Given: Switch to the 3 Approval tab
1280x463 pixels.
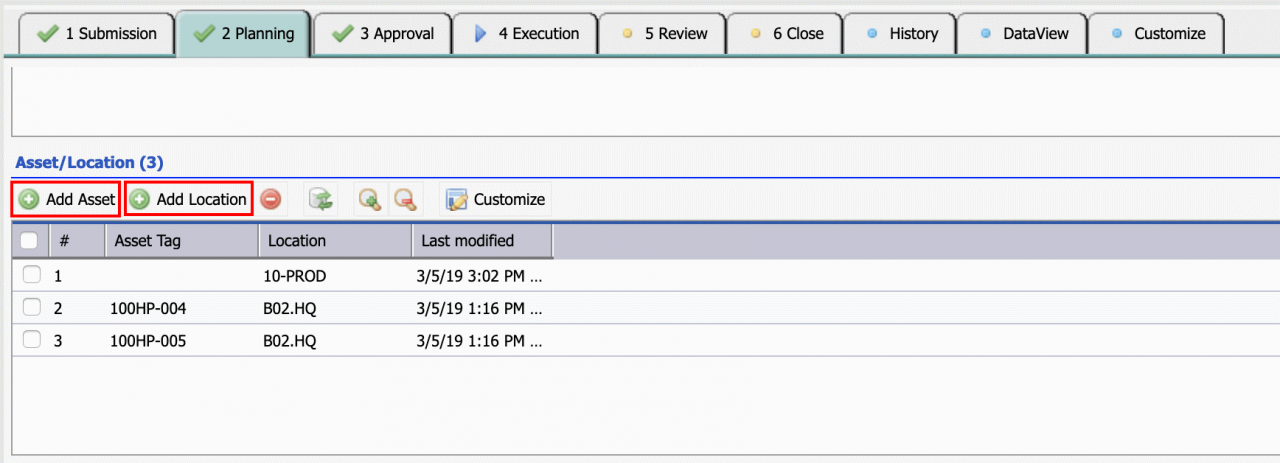Looking at the screenshot, I should click(381, 33).
